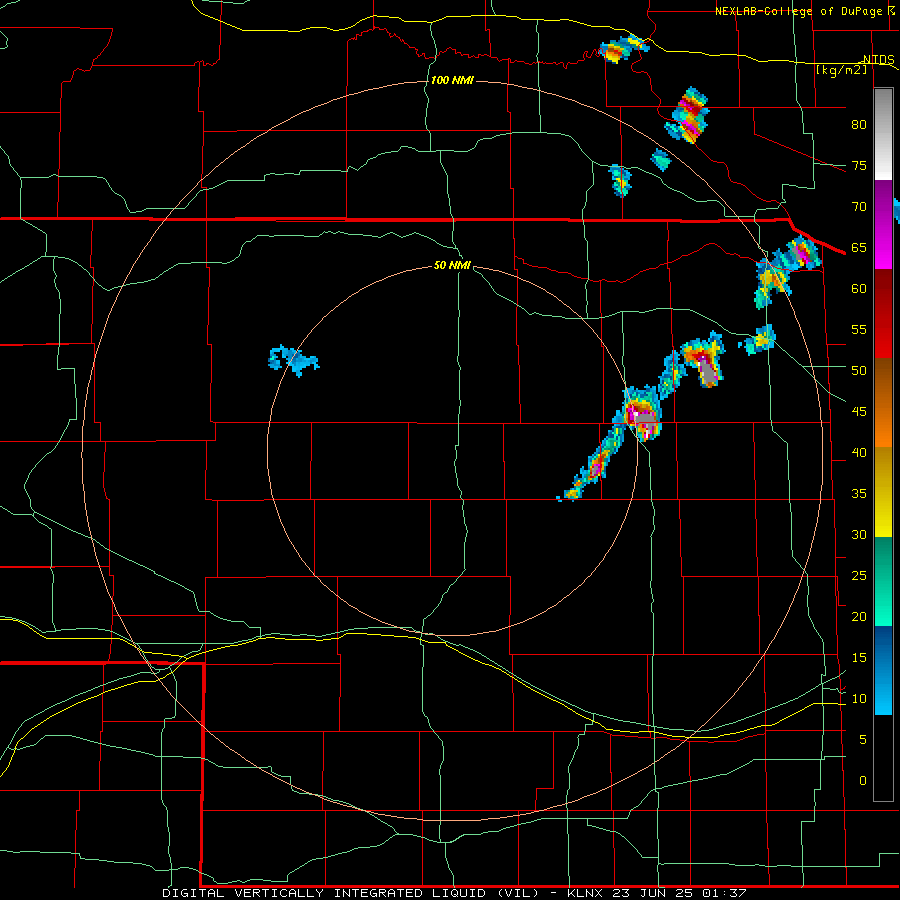Click the [kg/m2] units label

(841, 70)
